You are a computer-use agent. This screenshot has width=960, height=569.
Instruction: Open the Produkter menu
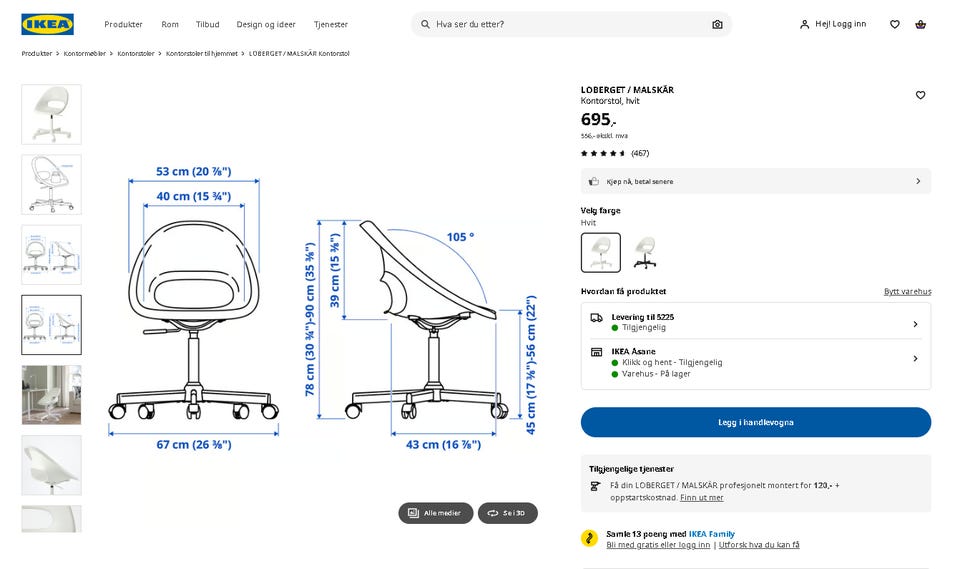[x=123, y=24]
